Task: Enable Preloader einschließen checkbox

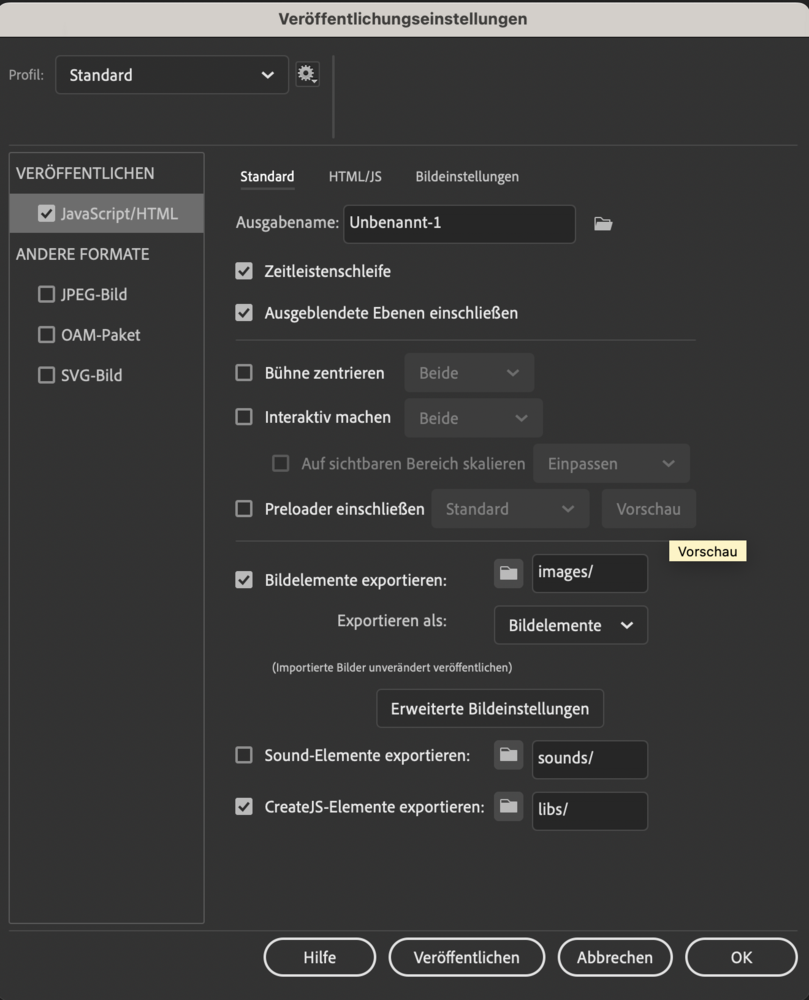Action: tap(244, 509)
